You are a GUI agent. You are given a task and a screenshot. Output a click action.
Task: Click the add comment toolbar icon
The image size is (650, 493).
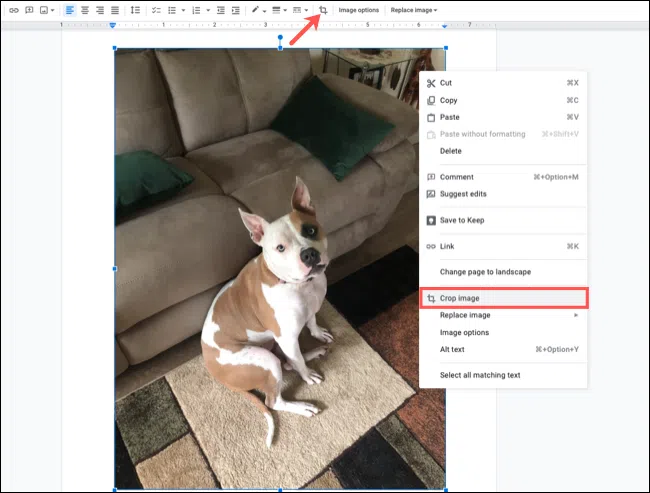[x=28, y=10]
